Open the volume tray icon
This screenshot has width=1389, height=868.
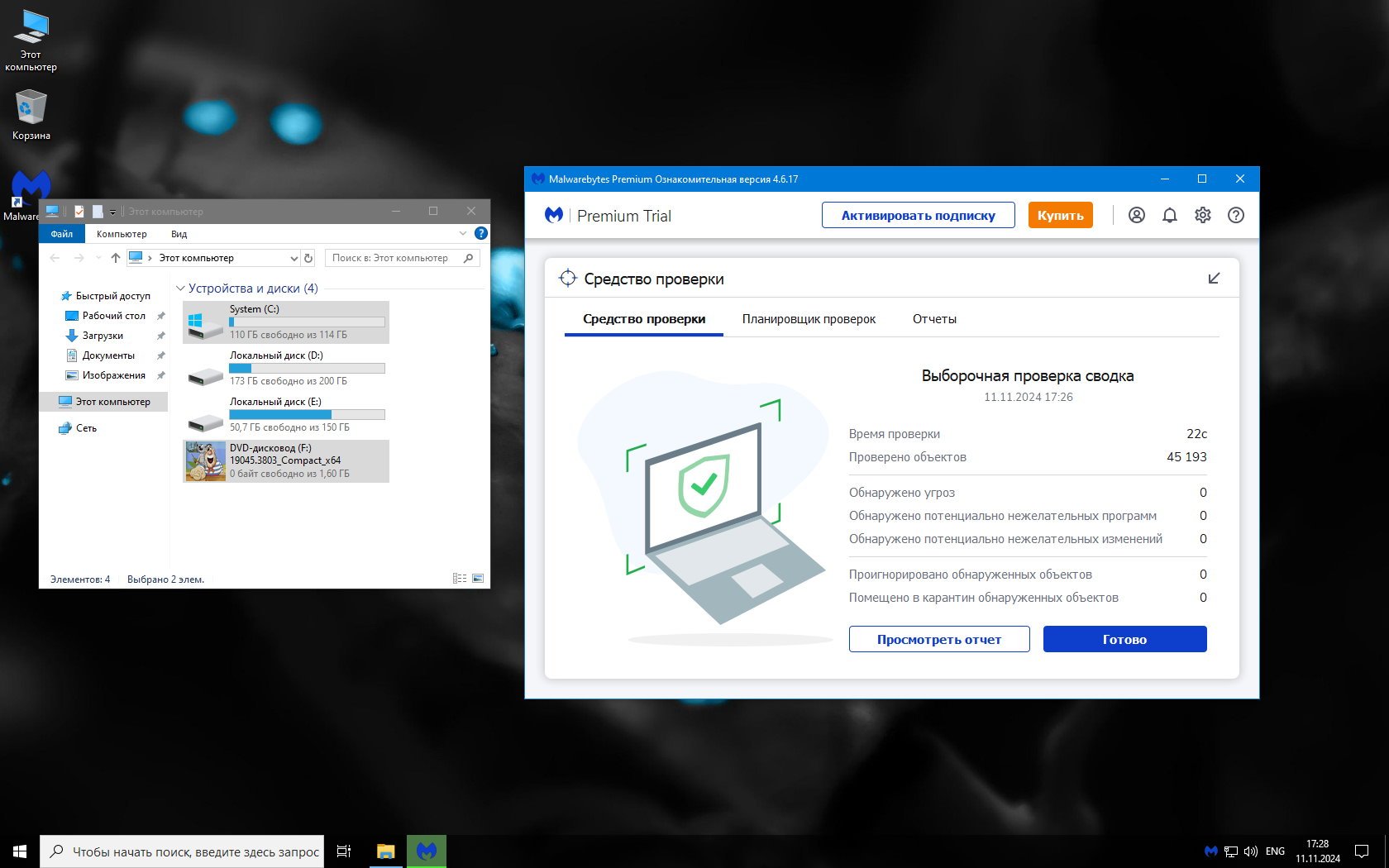click(1250, 851)
